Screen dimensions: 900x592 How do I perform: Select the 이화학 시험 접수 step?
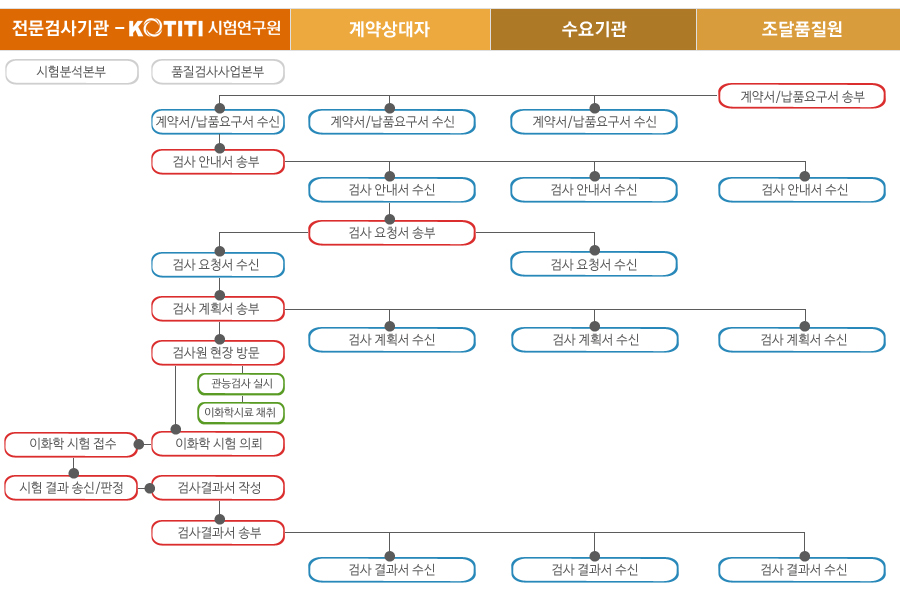click(x=72, y=444)
